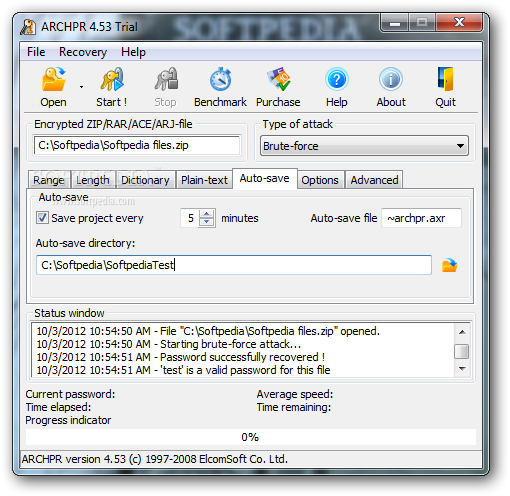
Task: Click the status window scroll down arrow
Action: coord(462,369)
